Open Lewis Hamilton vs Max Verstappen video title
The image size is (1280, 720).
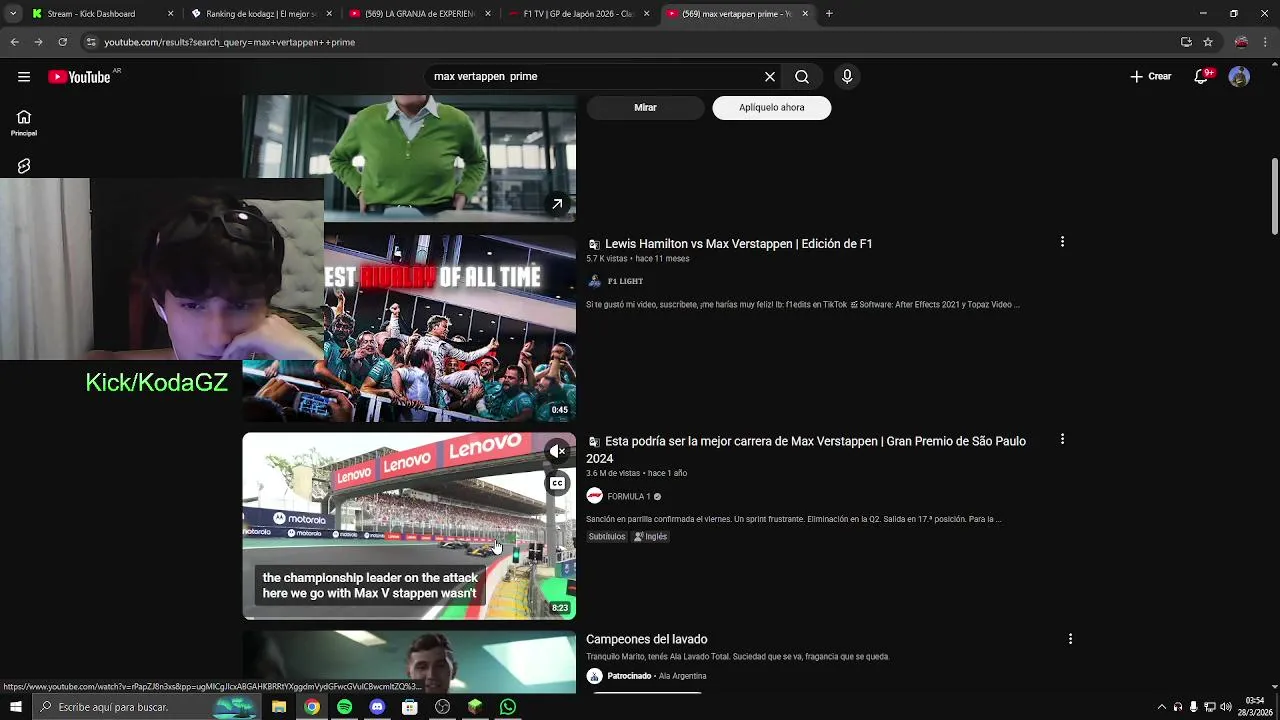point(739,244)
